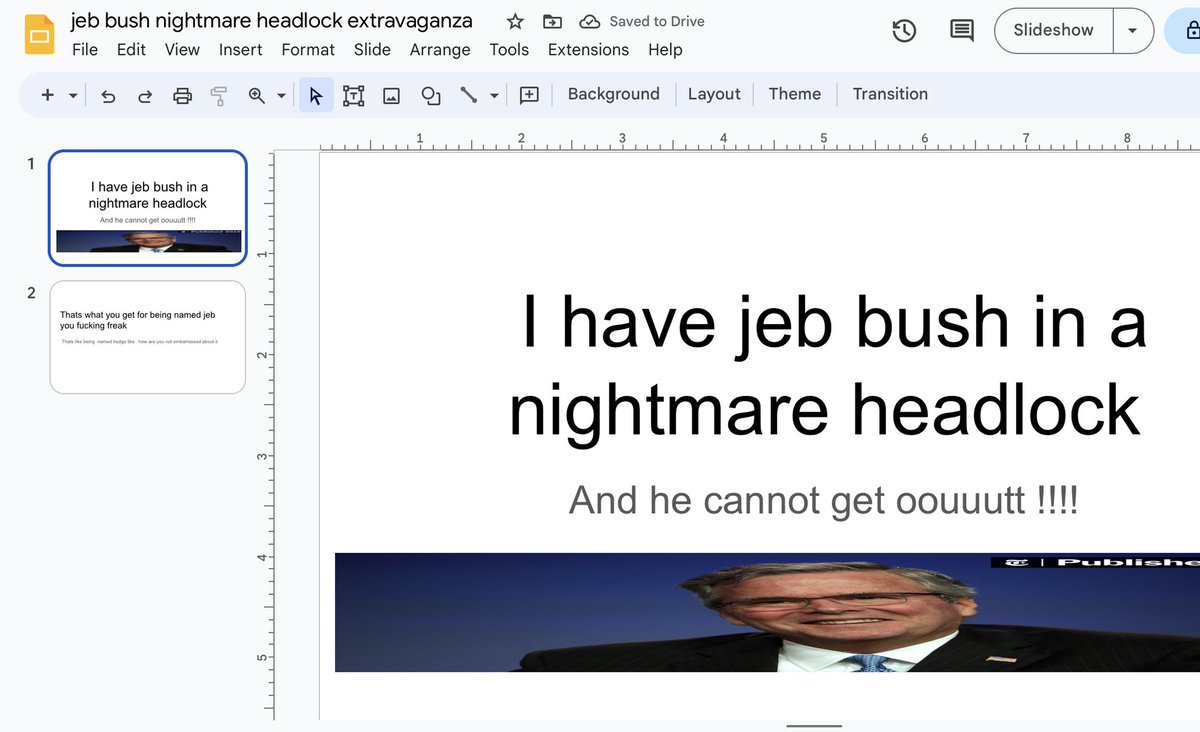
Task: Select the line drawing tool
Action: (x=468, y=94)
